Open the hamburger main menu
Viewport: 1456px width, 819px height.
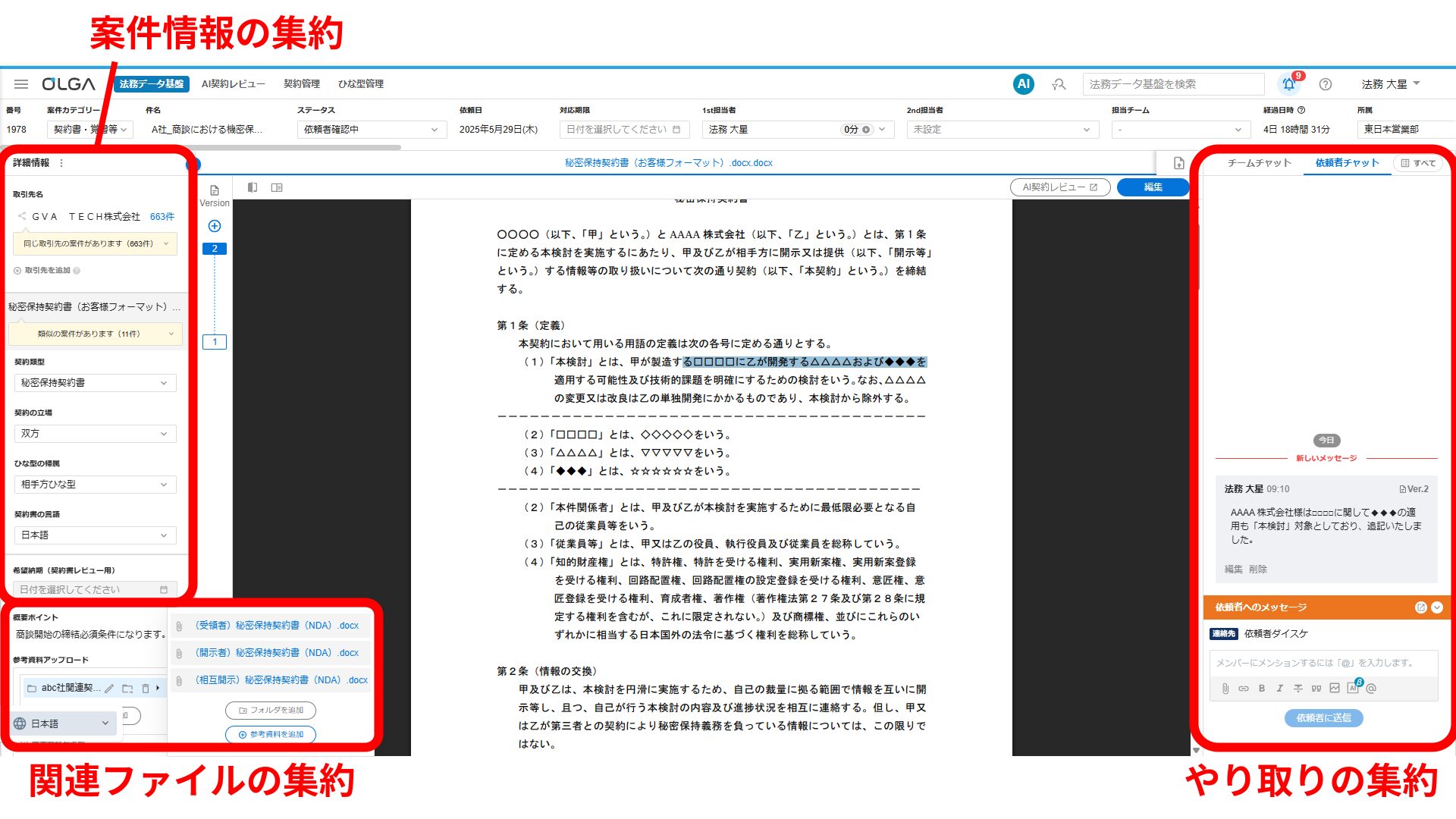click(x=21, y=84)
